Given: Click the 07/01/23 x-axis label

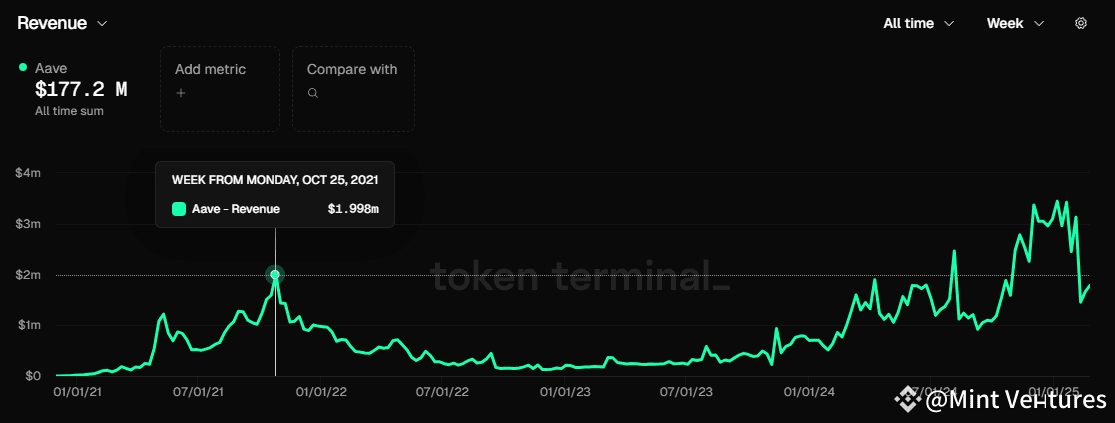Looking at the screenshot, I should click(x=688, y=392).
